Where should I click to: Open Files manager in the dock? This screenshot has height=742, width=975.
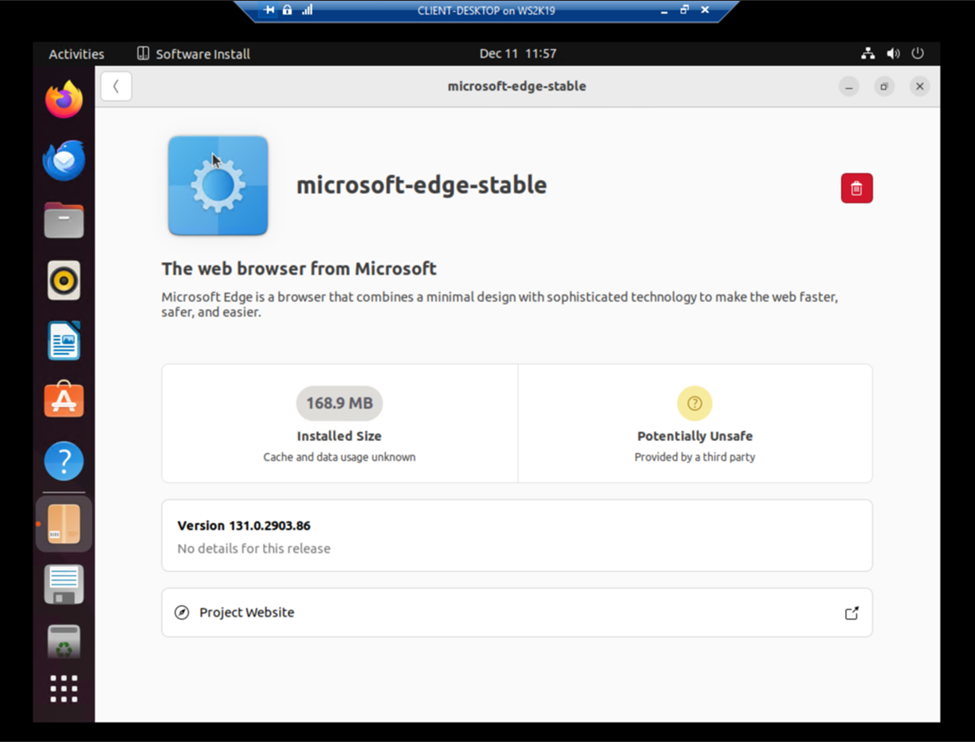tap(64, 220)
